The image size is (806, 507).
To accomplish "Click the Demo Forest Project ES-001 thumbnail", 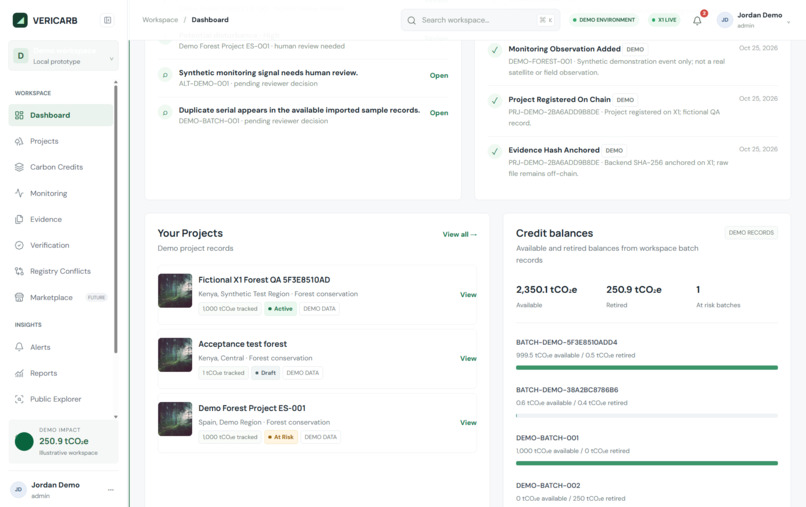I will click(175, 419).
